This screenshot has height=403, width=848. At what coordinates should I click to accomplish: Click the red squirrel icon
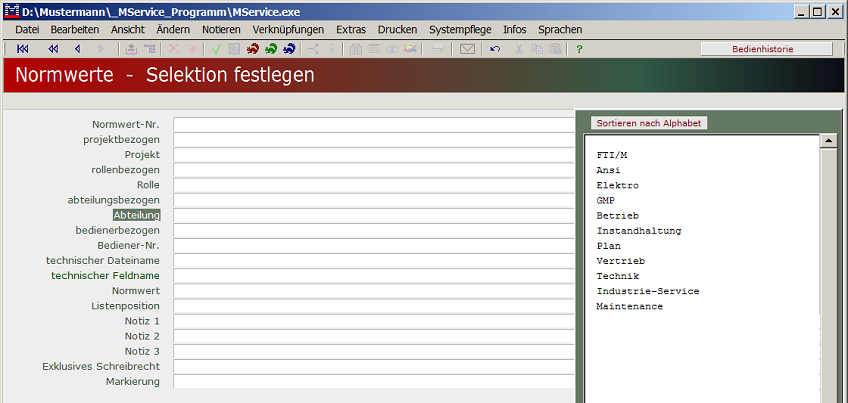point(253,49)
